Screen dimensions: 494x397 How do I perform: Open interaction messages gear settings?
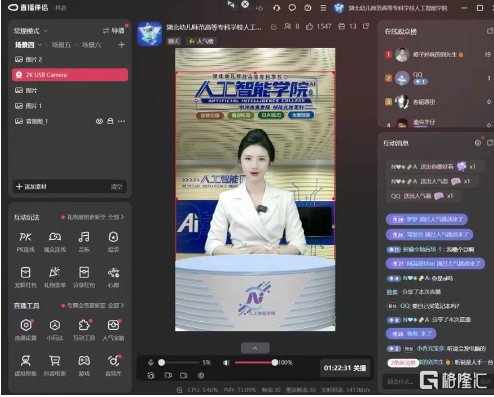click(x=478, y=143)
